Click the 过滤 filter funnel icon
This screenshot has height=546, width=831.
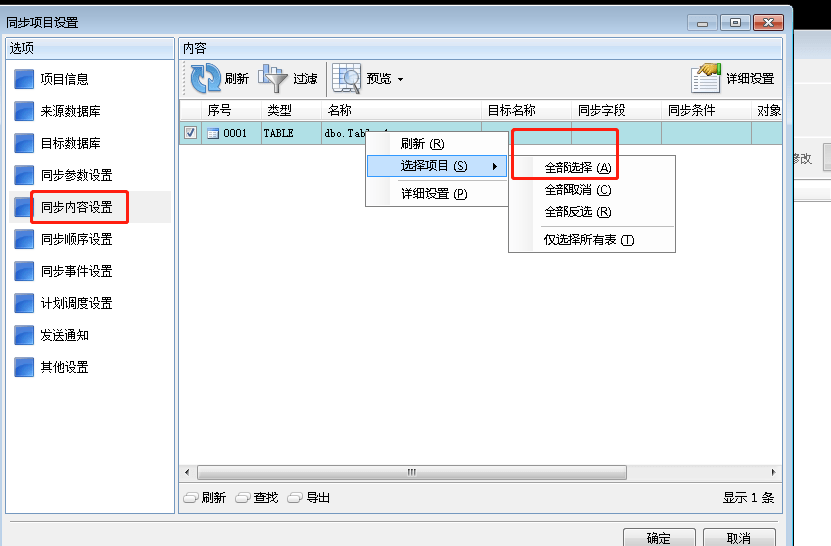[x=272, y=78]
